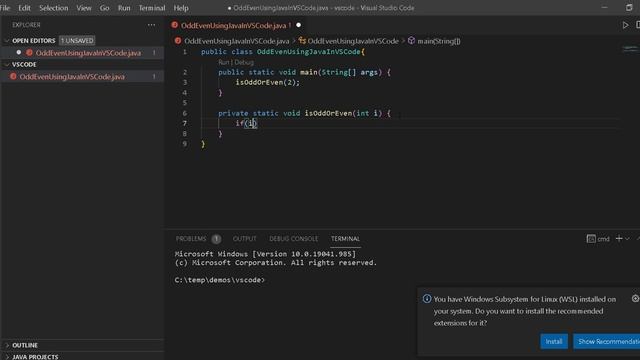Click the Problems count badge
640x360 pixels.
pos(216,239)
